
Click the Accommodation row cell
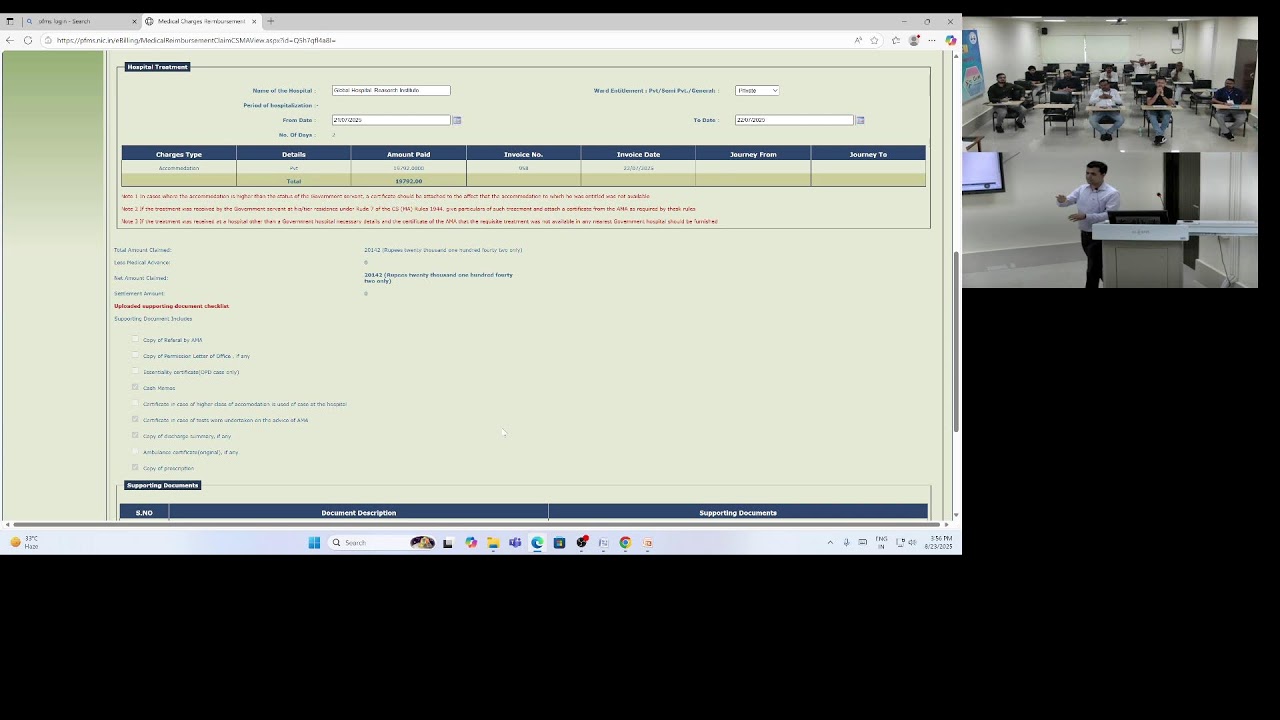click(x=179, y=168)
